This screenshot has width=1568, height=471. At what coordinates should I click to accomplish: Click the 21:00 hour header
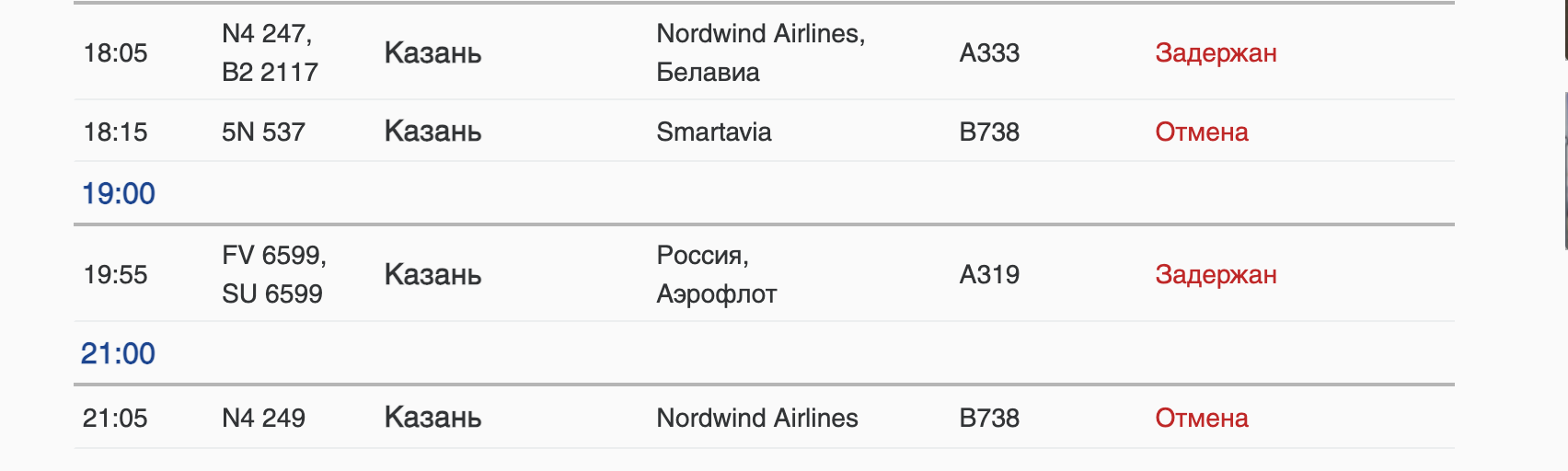[118, 353]
